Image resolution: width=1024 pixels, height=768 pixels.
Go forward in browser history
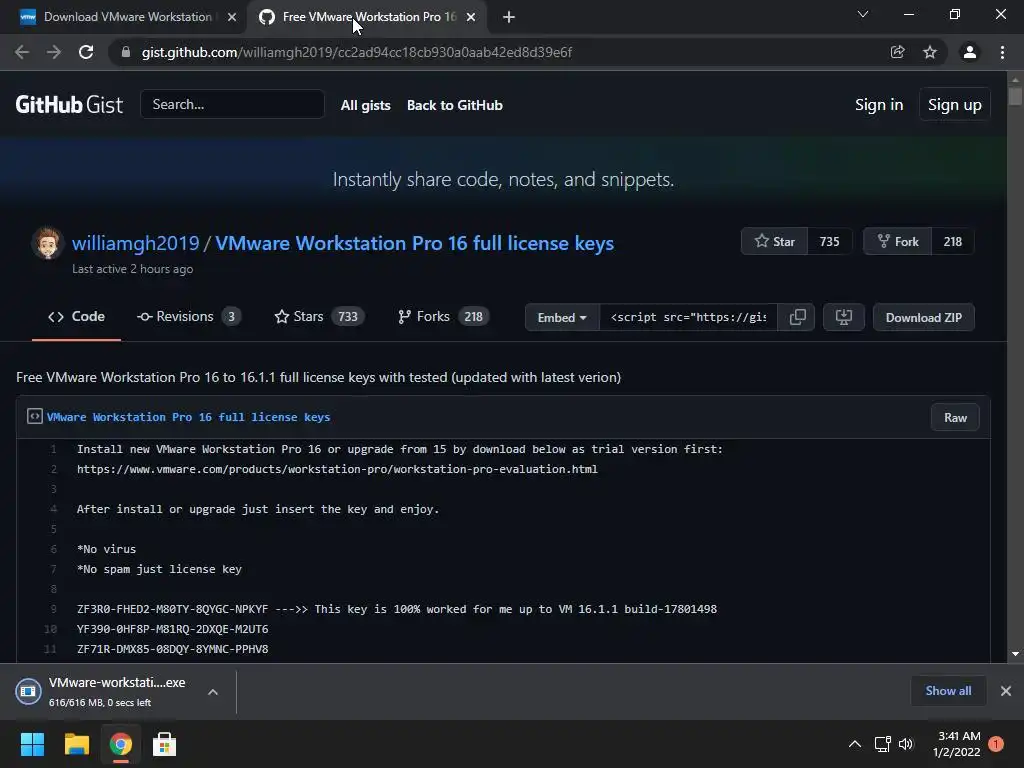[54, 52]
